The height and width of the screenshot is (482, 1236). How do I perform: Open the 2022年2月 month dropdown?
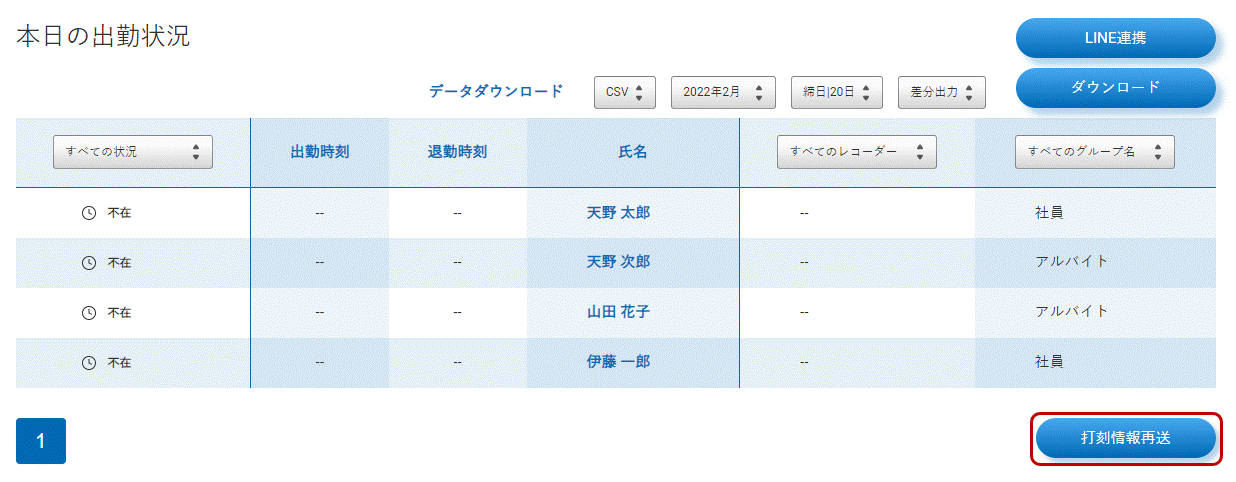coord(722,92)
